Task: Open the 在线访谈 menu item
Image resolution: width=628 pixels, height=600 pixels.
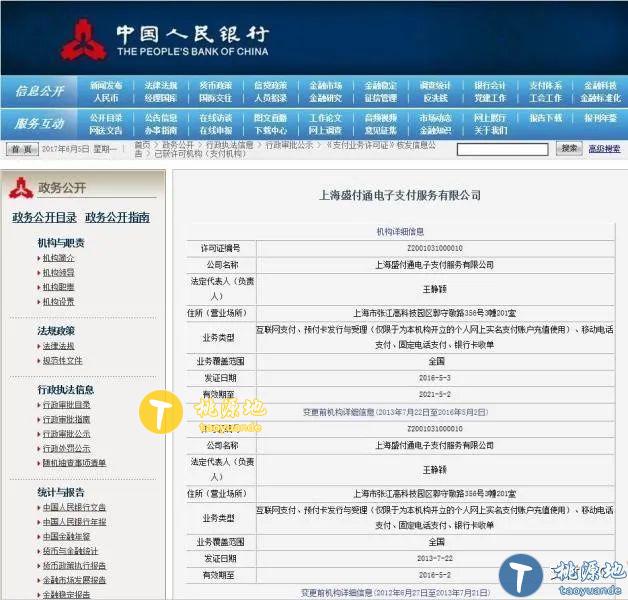Action: tap(215, 118)
